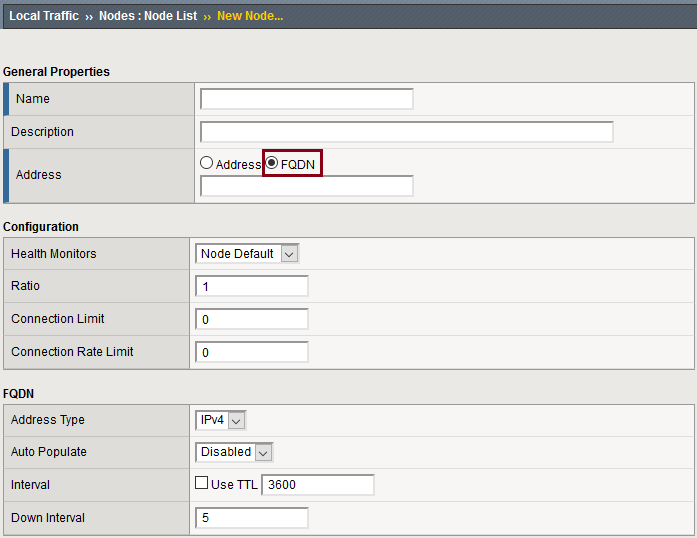Click the Local Traffic breadcrumb
The height and width of the screenshot is (538, 697).
(44, 16)
